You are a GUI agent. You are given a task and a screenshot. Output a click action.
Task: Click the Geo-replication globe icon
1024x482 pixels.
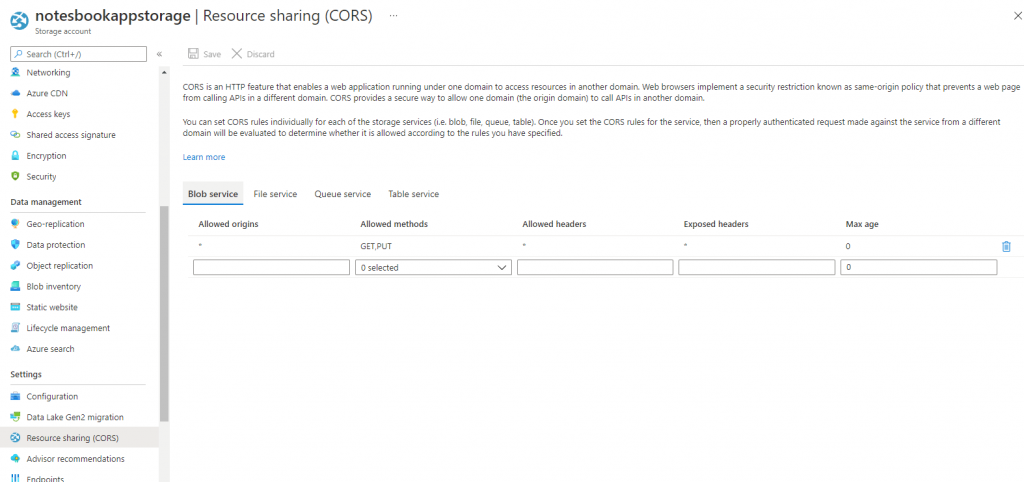(x=15, y=224)
